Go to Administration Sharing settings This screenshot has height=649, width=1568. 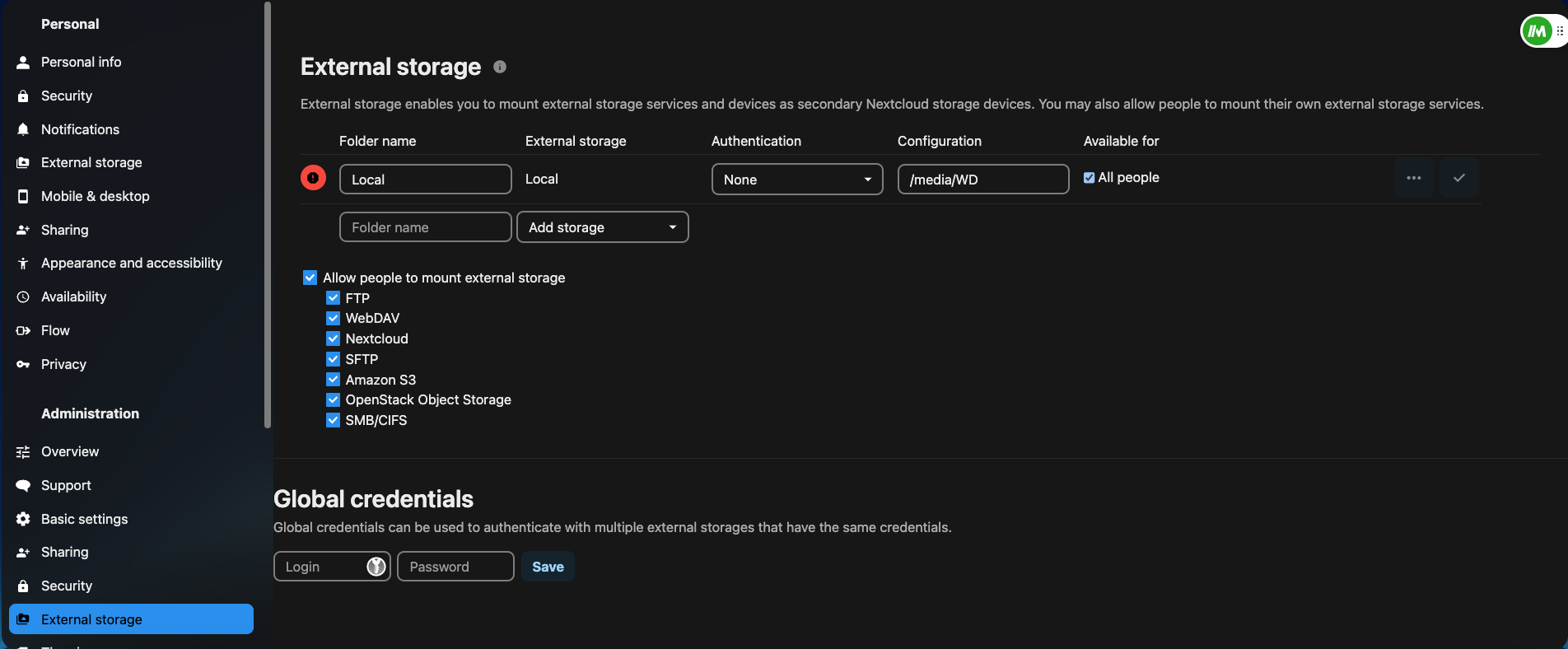pos(131,553)
